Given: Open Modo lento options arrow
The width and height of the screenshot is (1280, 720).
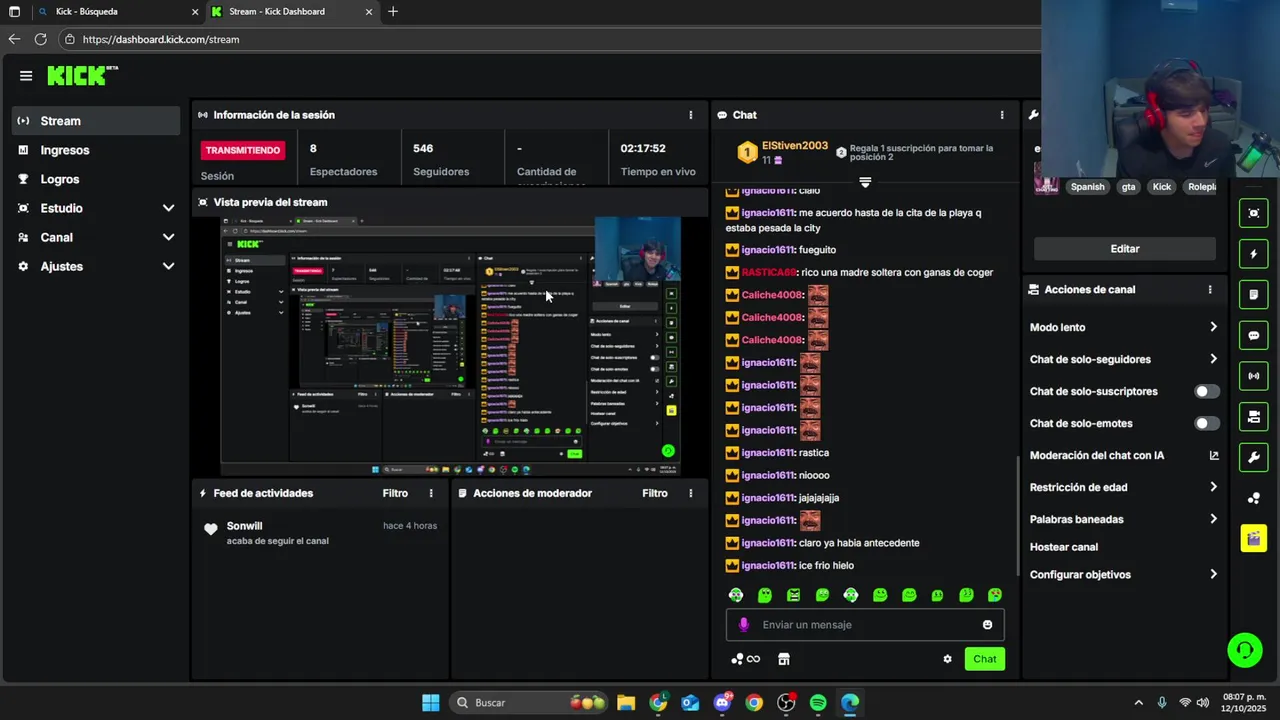Looking at the screenshot, I should tap(1213, 327).
